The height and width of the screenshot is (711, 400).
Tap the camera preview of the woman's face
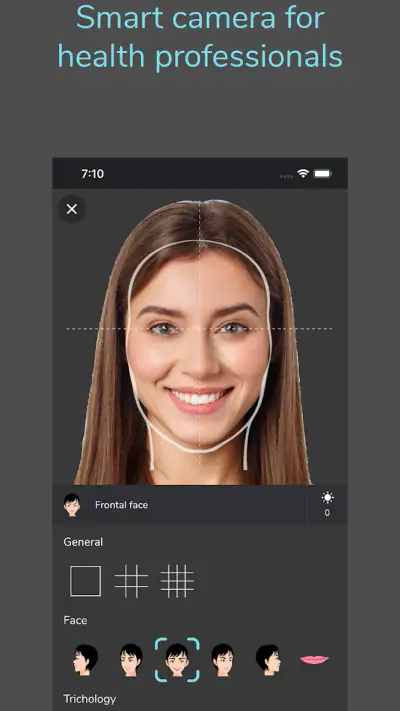(200, 338)
